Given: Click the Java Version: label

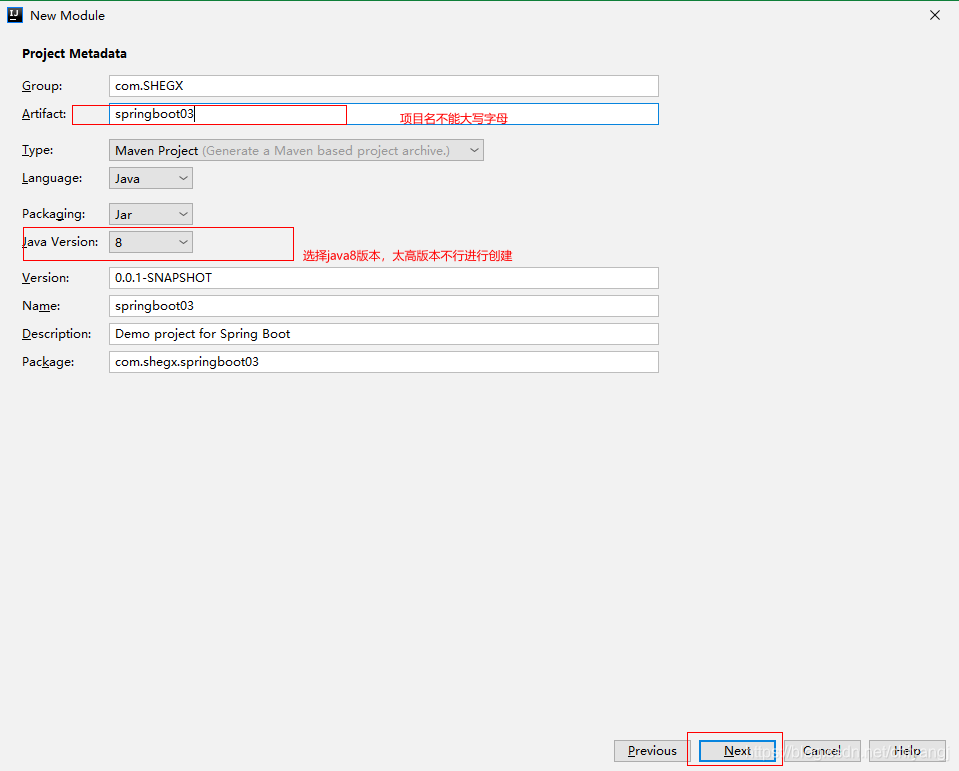Looking at the screenshot, I should [x=60, y=242].
